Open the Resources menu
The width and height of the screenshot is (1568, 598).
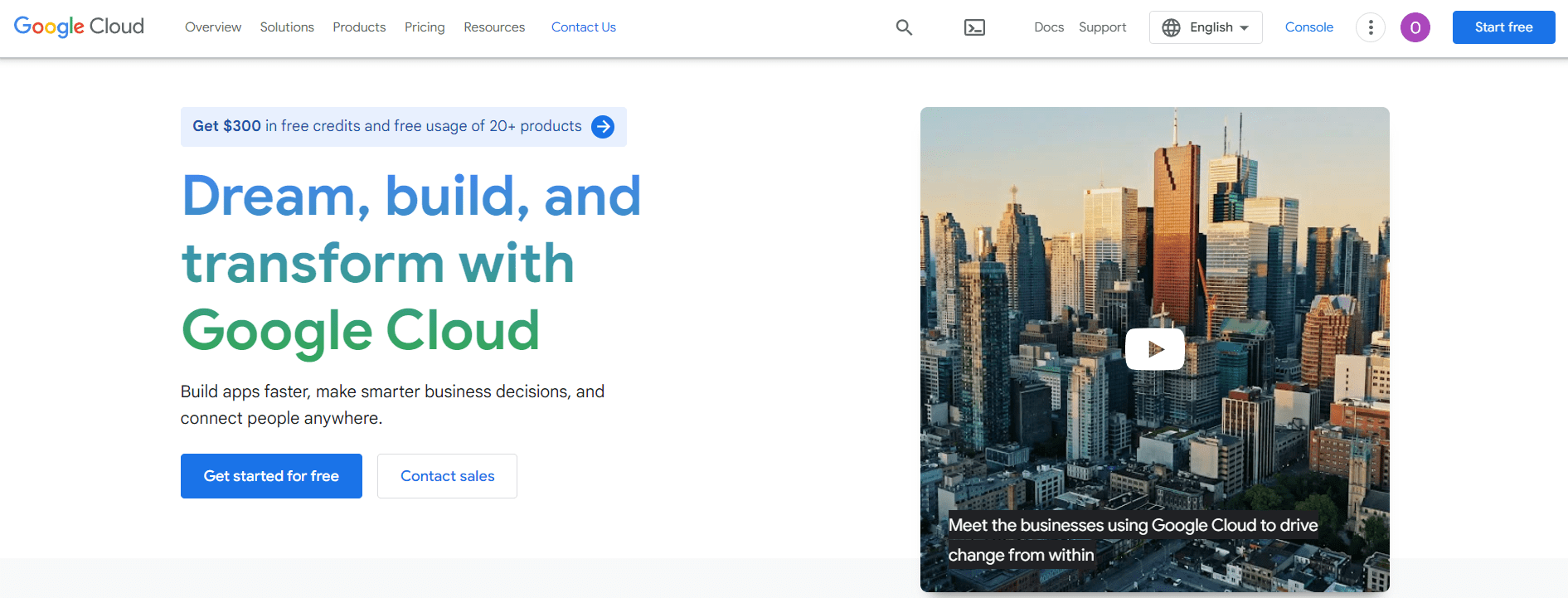pyautogui.click(x=494, y=27)
